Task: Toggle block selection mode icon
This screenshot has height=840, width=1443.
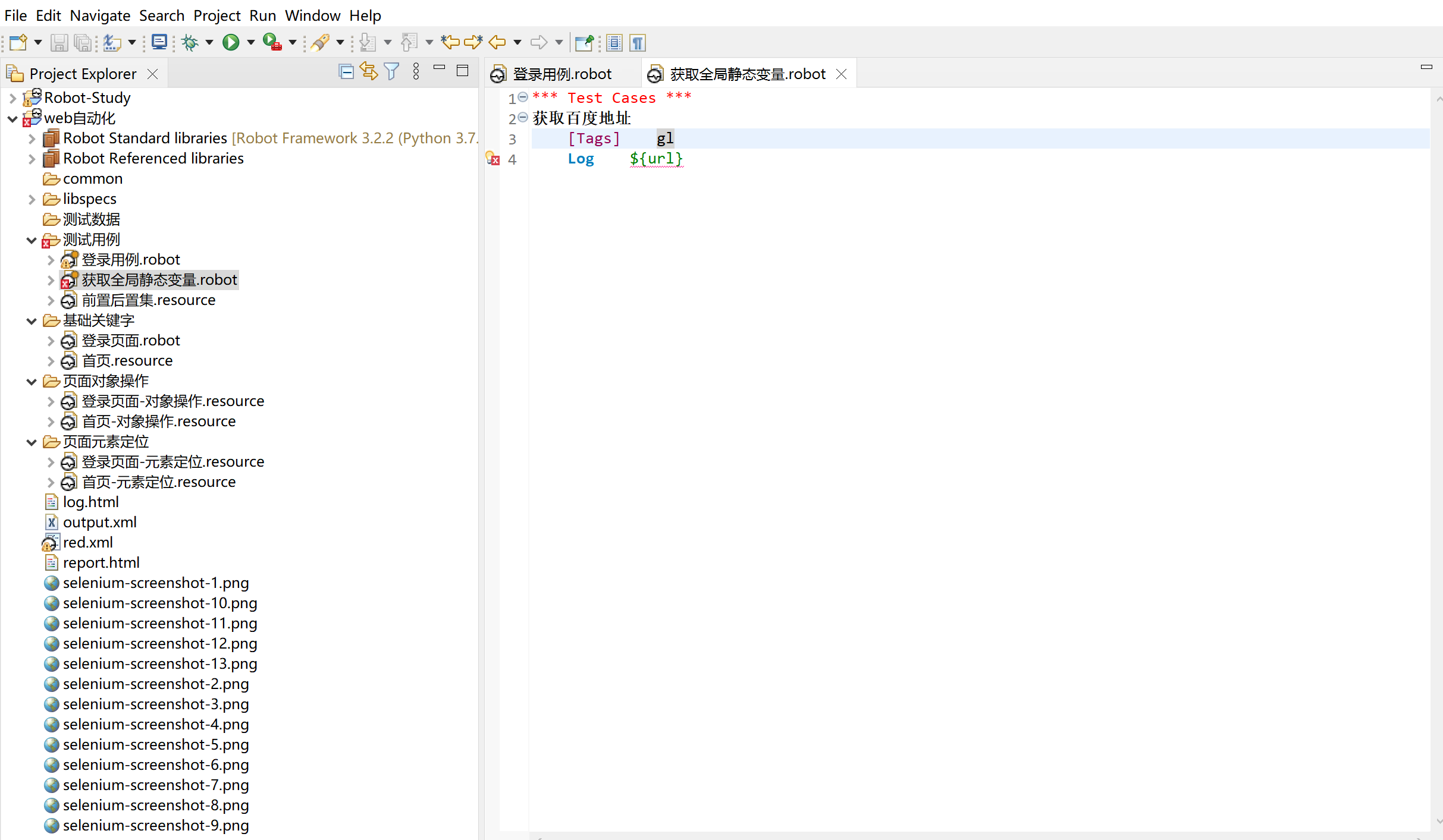Action: pos(614,43)
